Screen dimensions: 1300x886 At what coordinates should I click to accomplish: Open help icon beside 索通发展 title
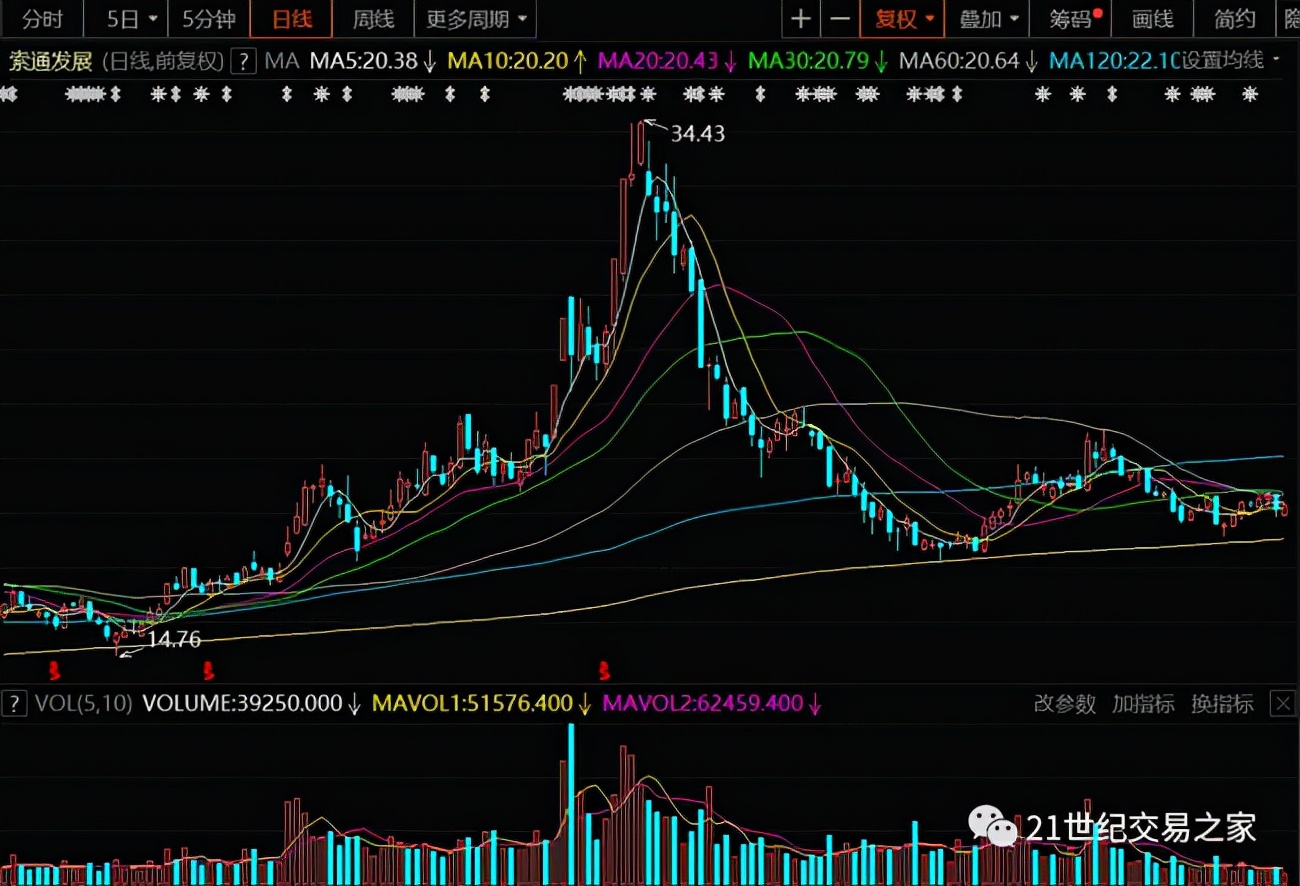[x=243, y=61]
